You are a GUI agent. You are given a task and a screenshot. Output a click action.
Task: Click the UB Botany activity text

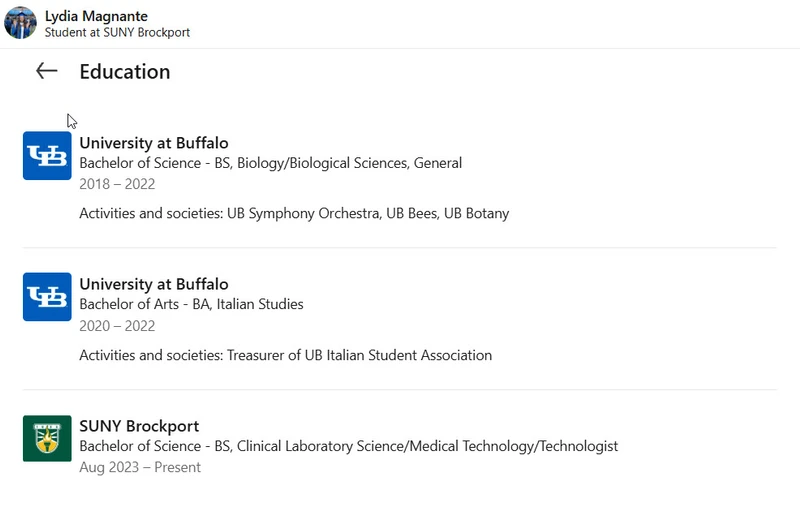click(477, 213)
